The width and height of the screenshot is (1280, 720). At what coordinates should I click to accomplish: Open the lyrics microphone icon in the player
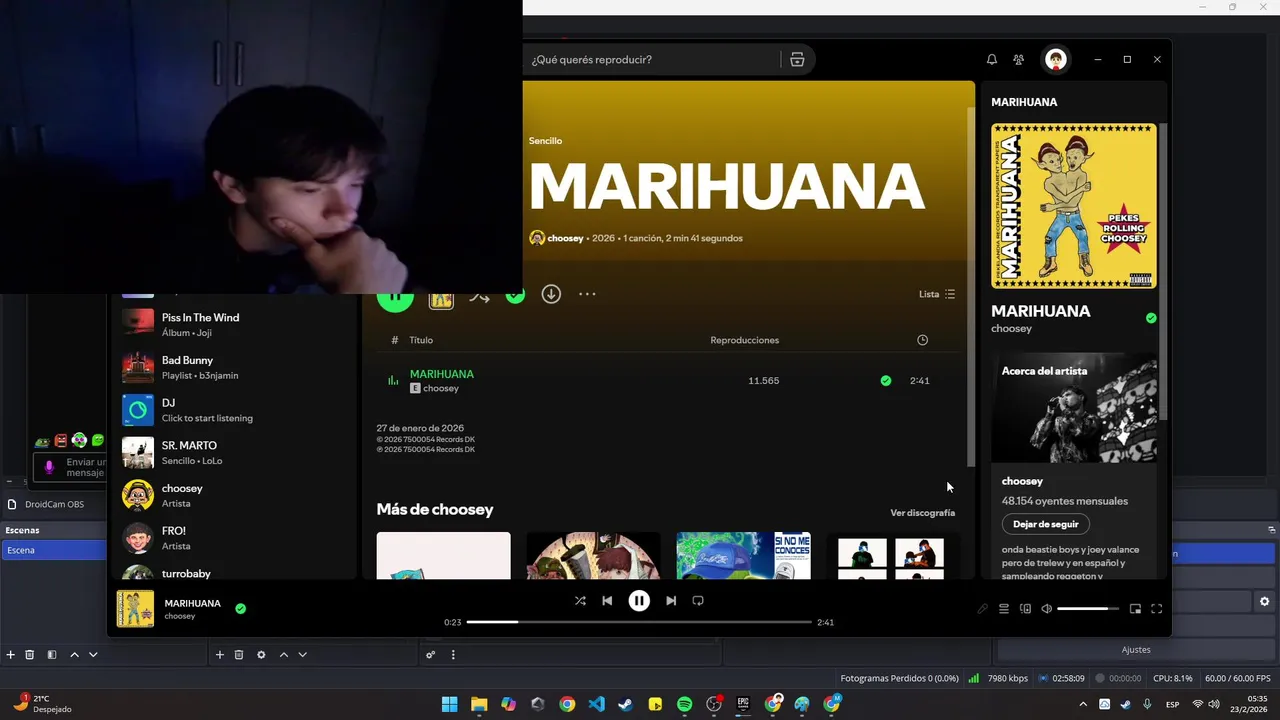982,609
